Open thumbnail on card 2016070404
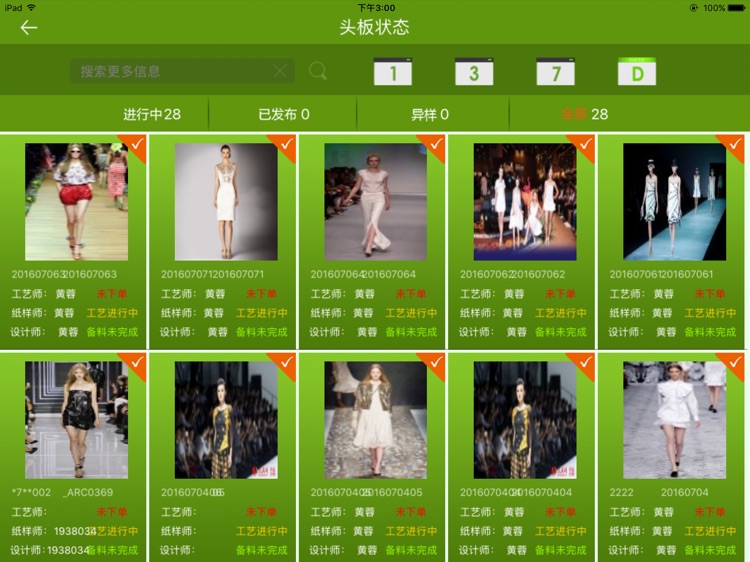 pos(525,420)
